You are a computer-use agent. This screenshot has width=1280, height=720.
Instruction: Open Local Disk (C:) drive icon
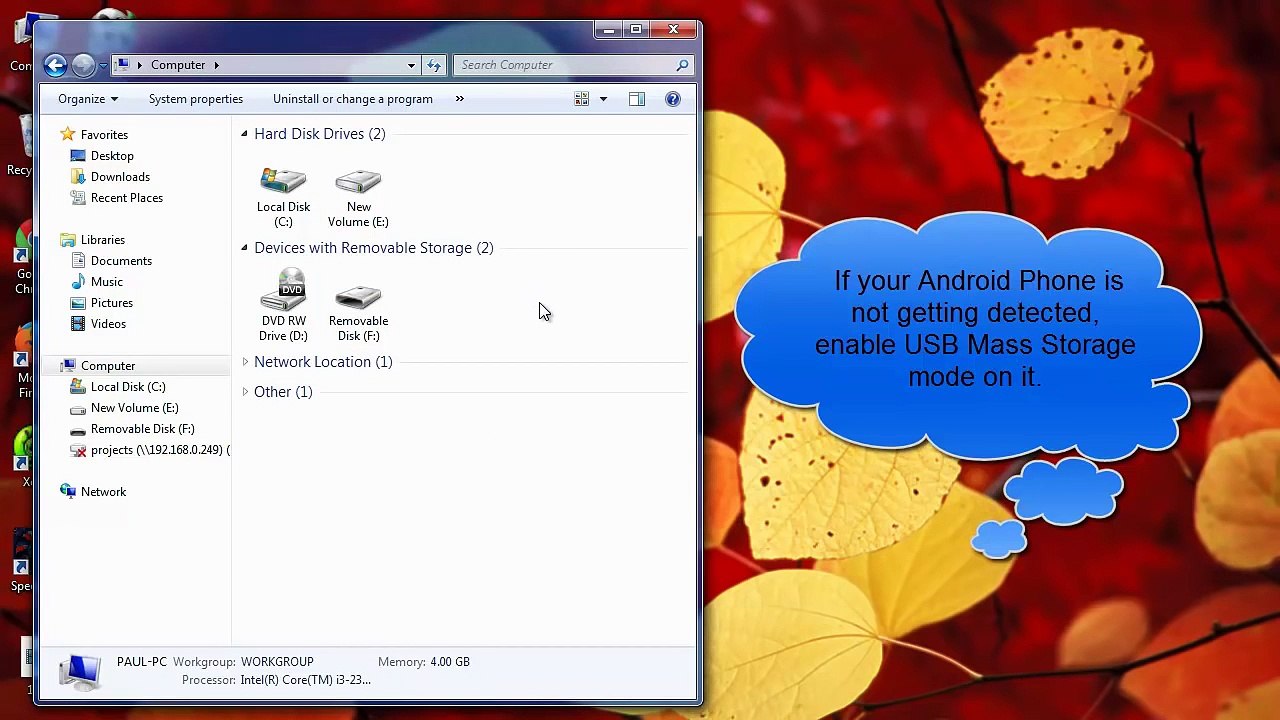point(283,198)
